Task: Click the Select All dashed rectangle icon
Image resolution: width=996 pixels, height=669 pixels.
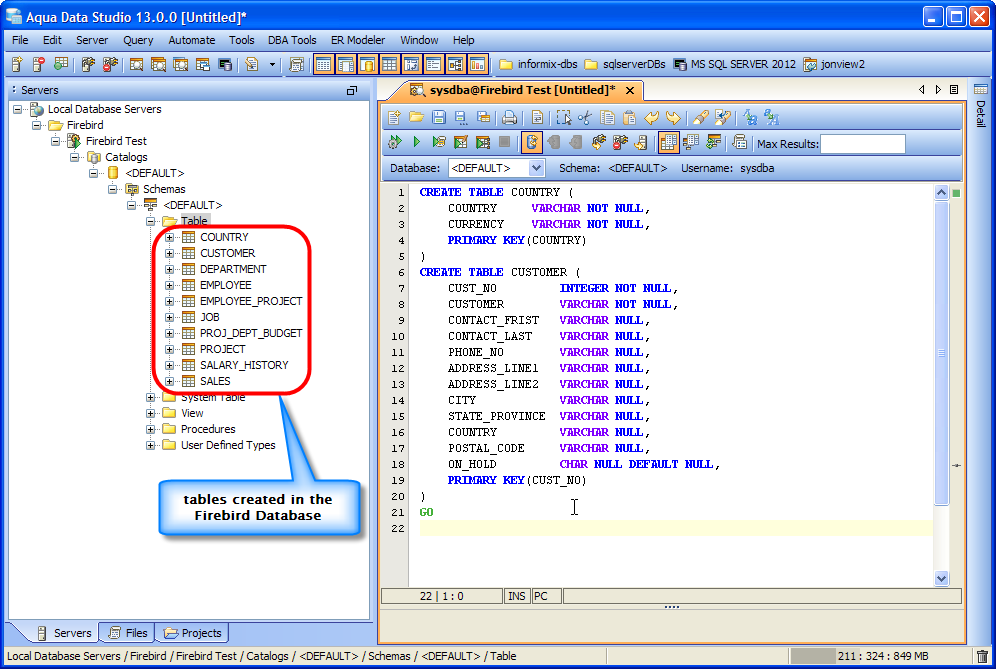Action: click(x=563, y=118)
